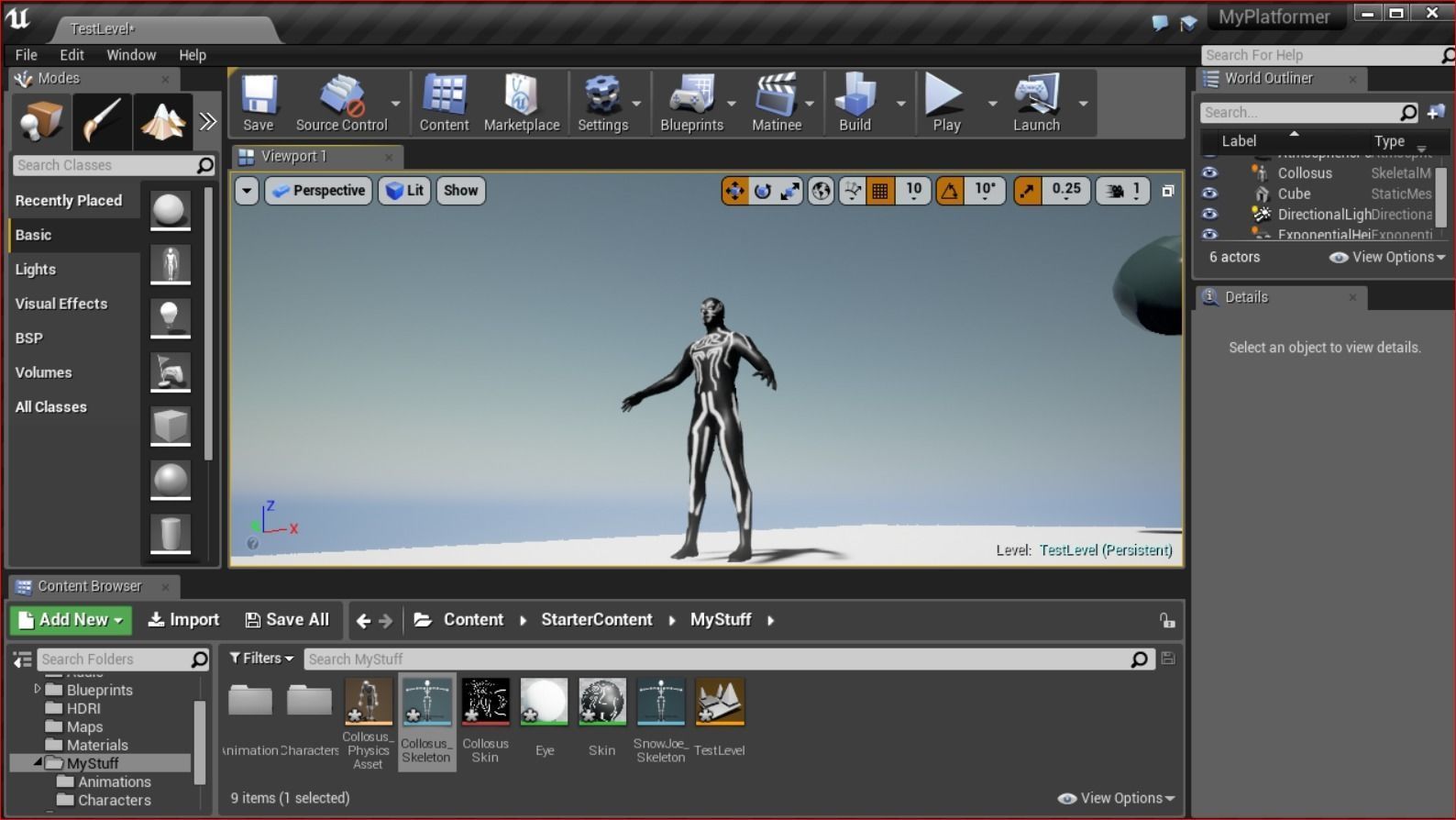Hide the Collosus actor via eye icon

[x=1210, y=172]
